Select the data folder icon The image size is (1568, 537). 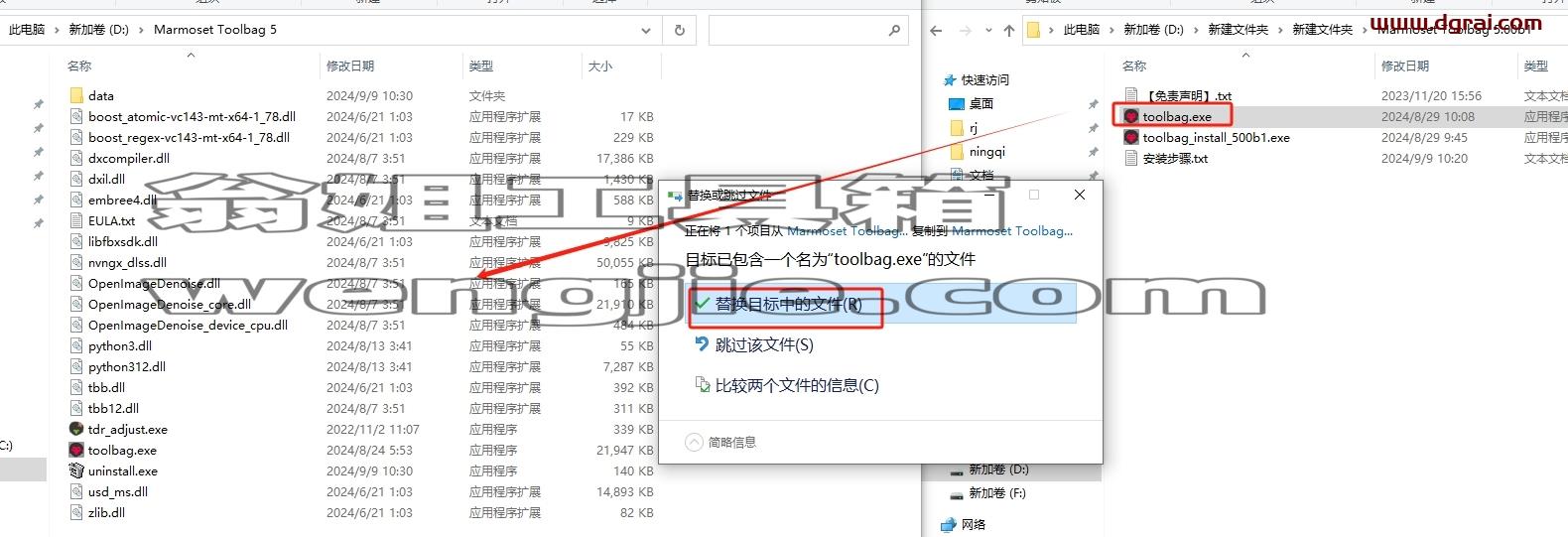[x=76, y=95]
